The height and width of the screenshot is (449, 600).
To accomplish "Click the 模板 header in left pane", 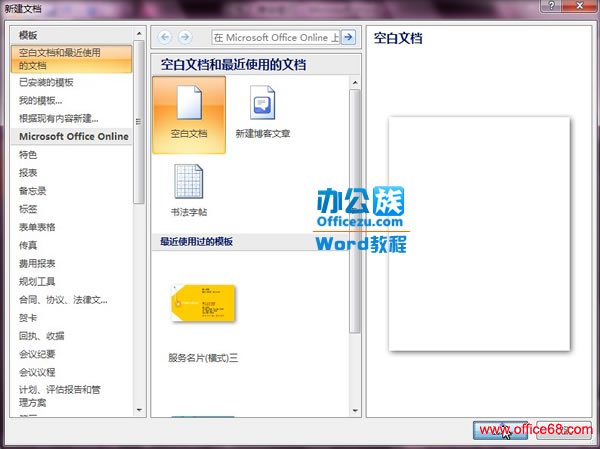I will click(28, 35).
